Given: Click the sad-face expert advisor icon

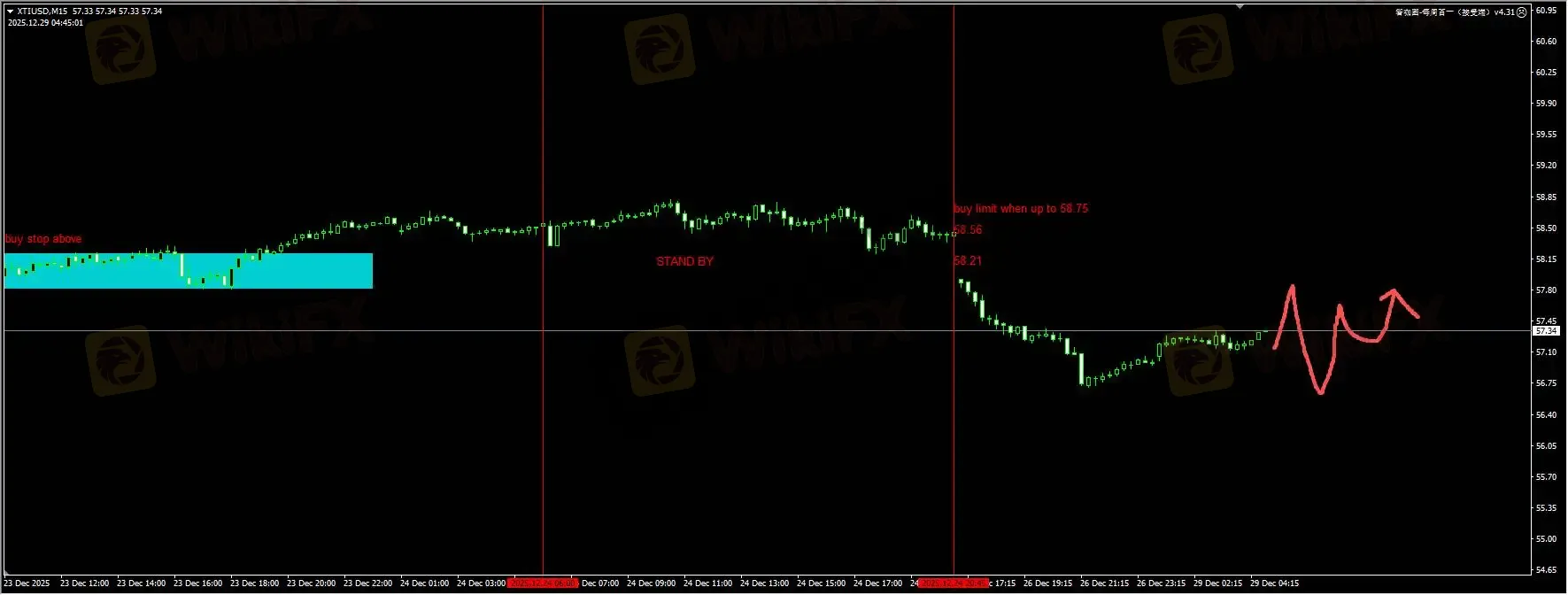Looking at the screenshot, I should click(x=1522, y=12).
